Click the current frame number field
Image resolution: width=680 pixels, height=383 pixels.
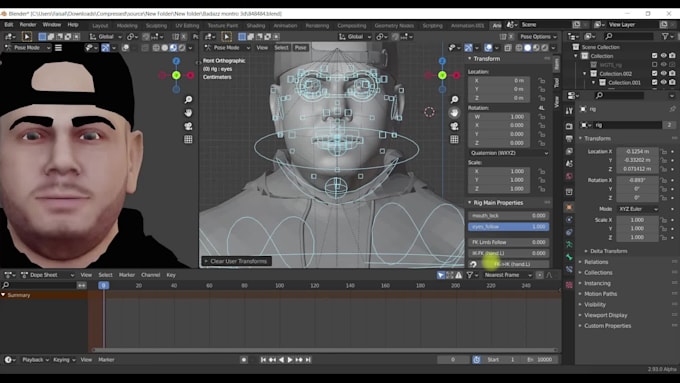tap(453, 360)
